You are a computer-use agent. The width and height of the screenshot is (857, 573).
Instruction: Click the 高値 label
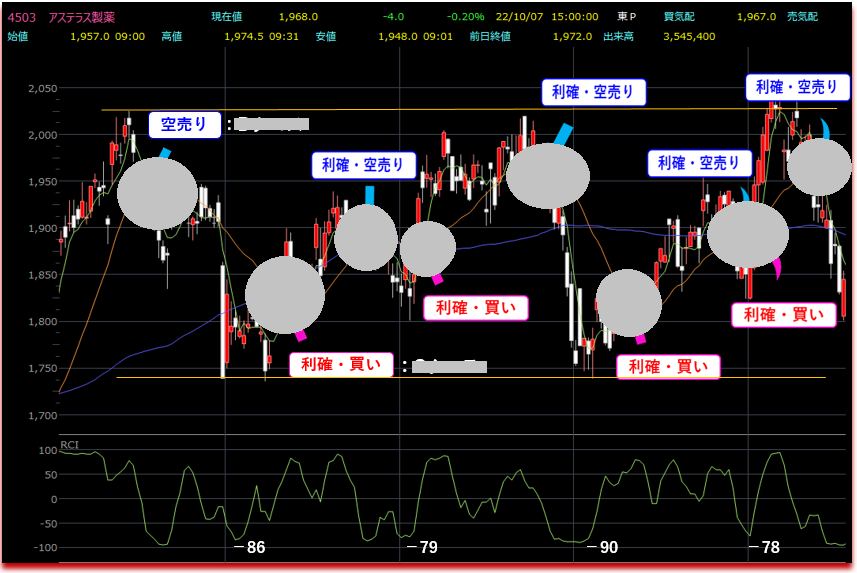pyautogui.click(x=172, y=37)
